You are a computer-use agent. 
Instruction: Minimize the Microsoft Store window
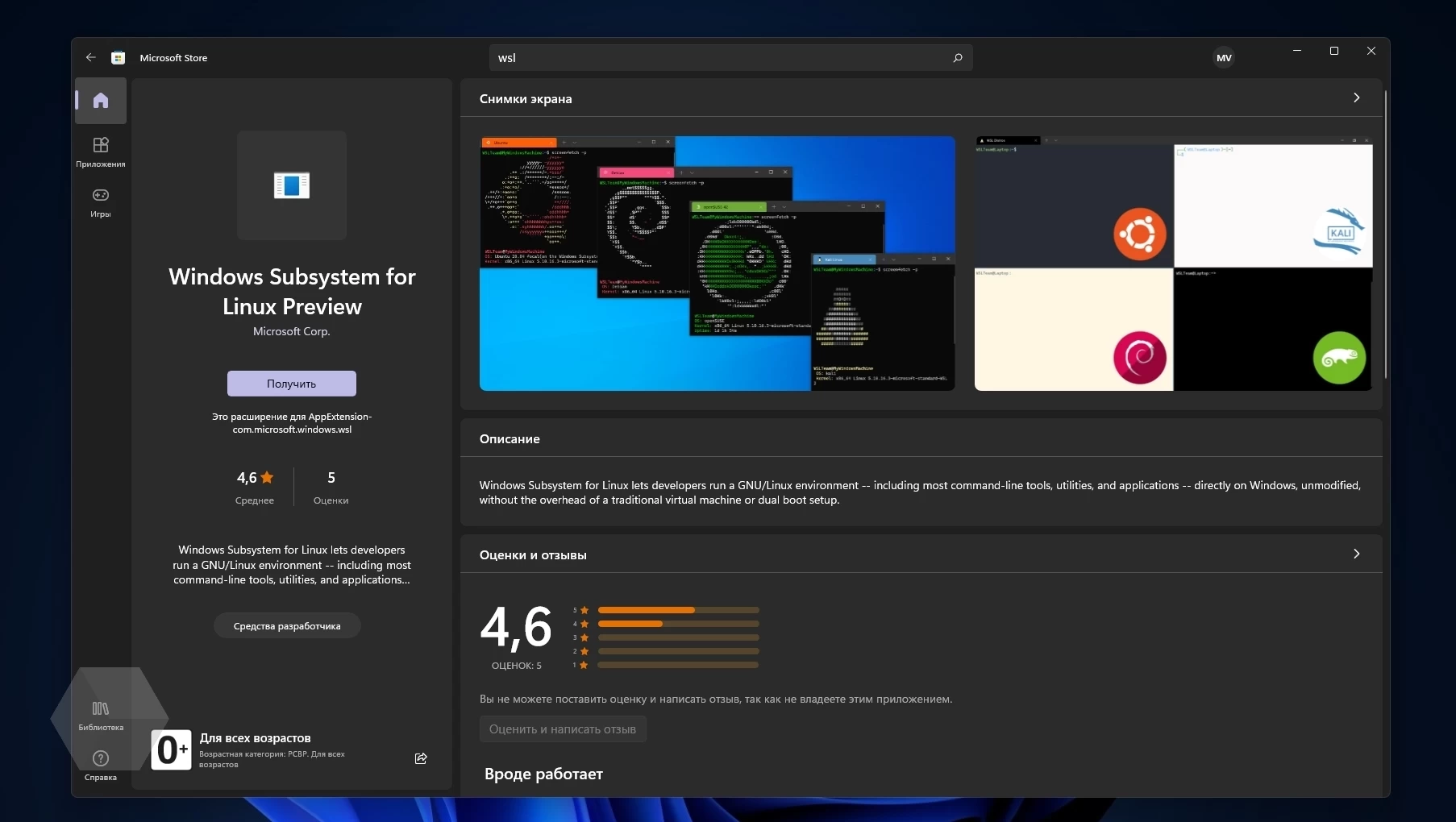[x=1297, y=51]
